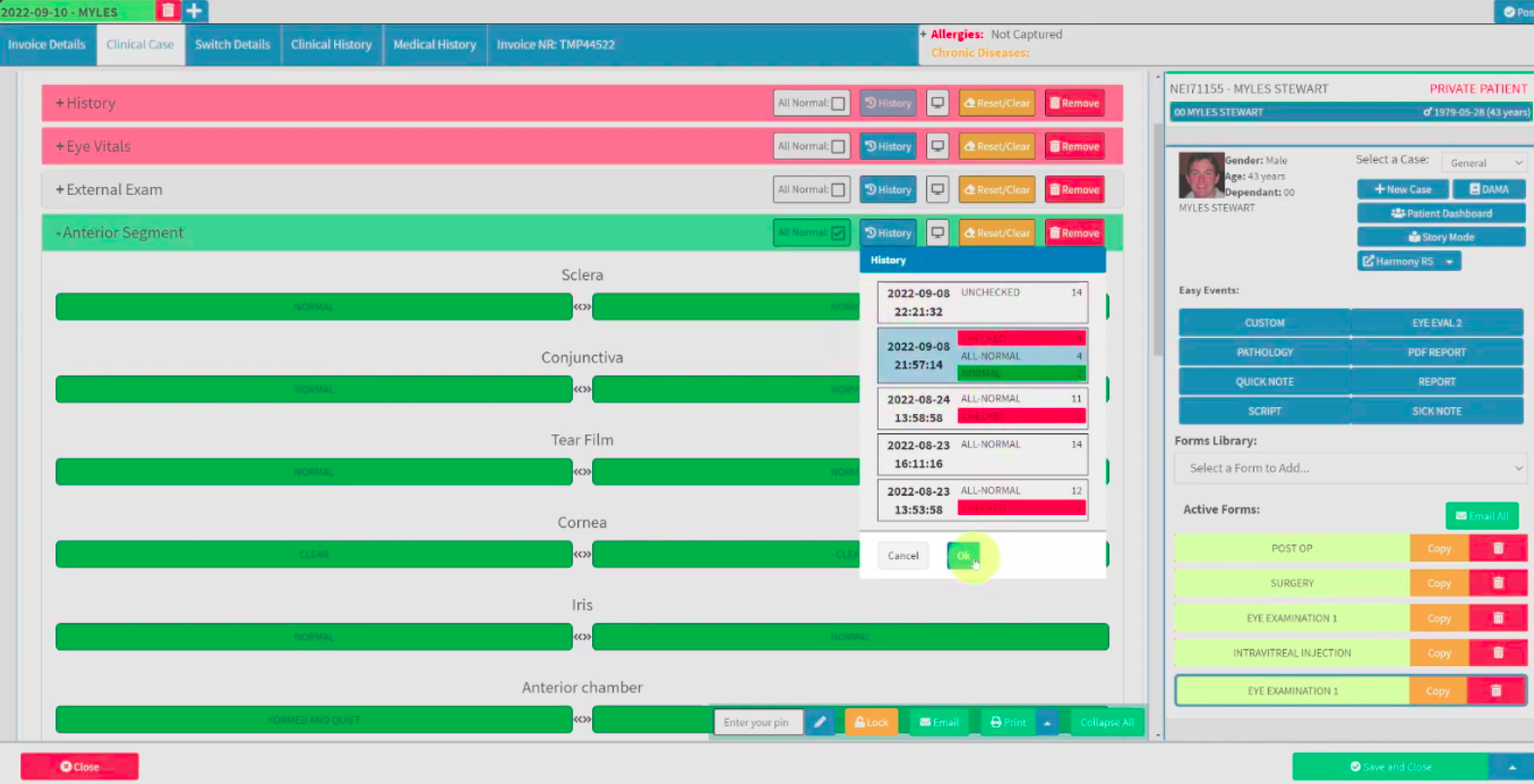
Task: Expand the Allergies plus toggle
Action: pos(923,34)
